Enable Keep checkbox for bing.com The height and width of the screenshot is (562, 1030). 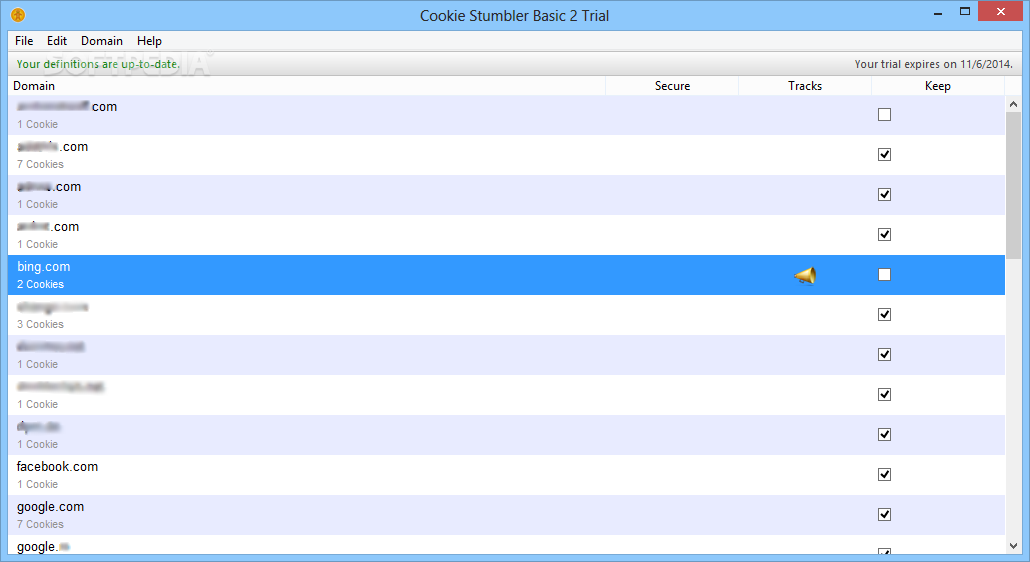[x=884, y=274]
